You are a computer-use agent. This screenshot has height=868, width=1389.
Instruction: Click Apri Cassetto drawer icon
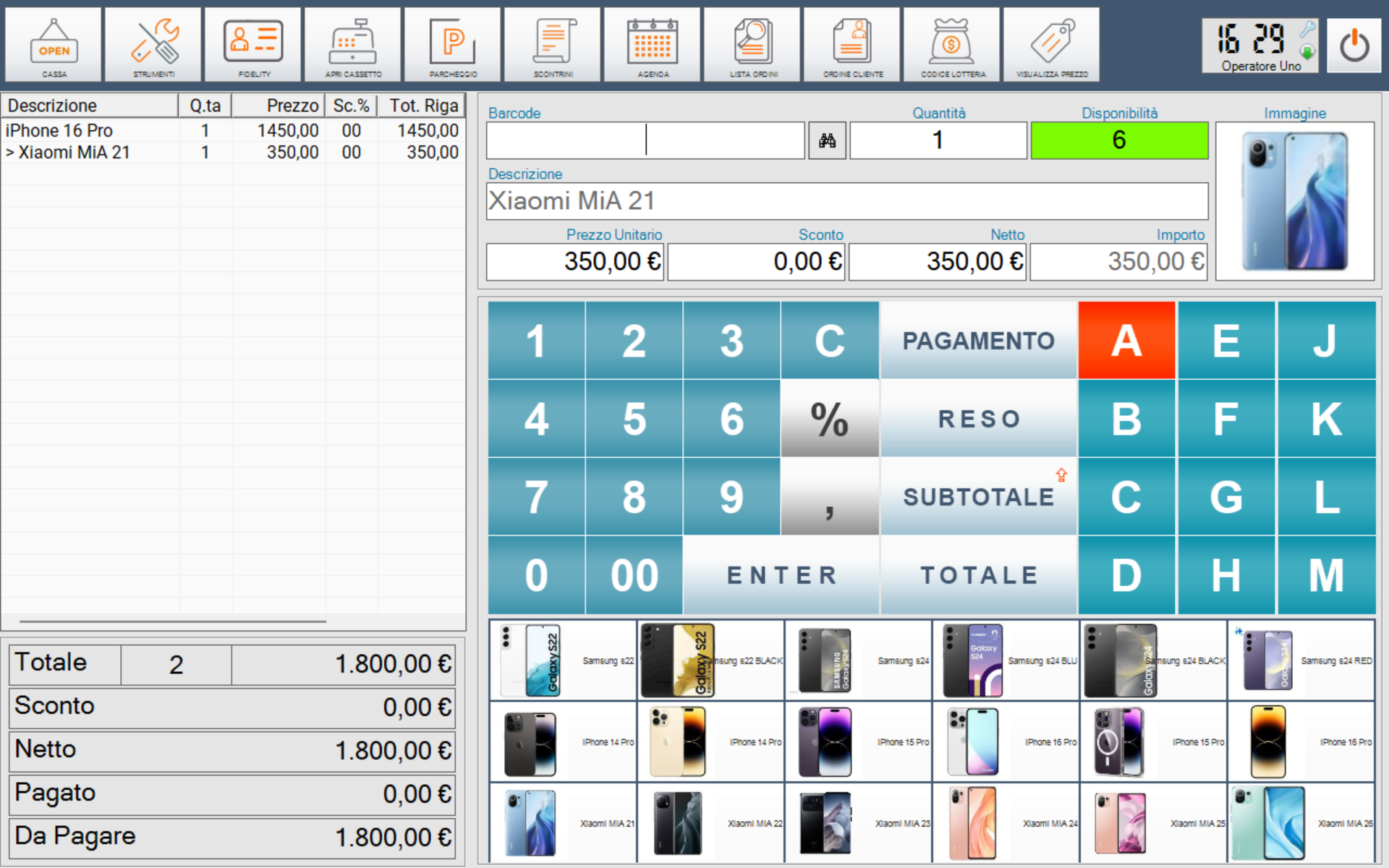353,45
